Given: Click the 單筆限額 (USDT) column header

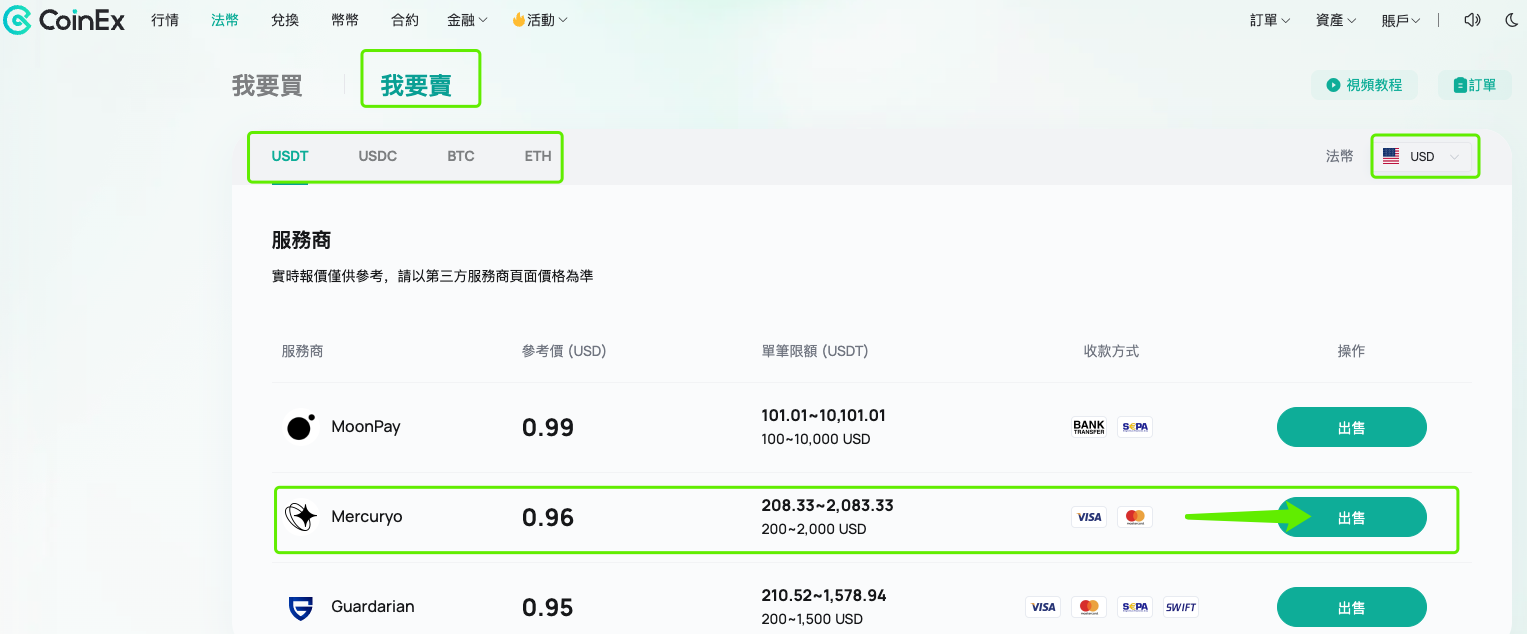Looking at the screenshot, I should tap(815, 351).
